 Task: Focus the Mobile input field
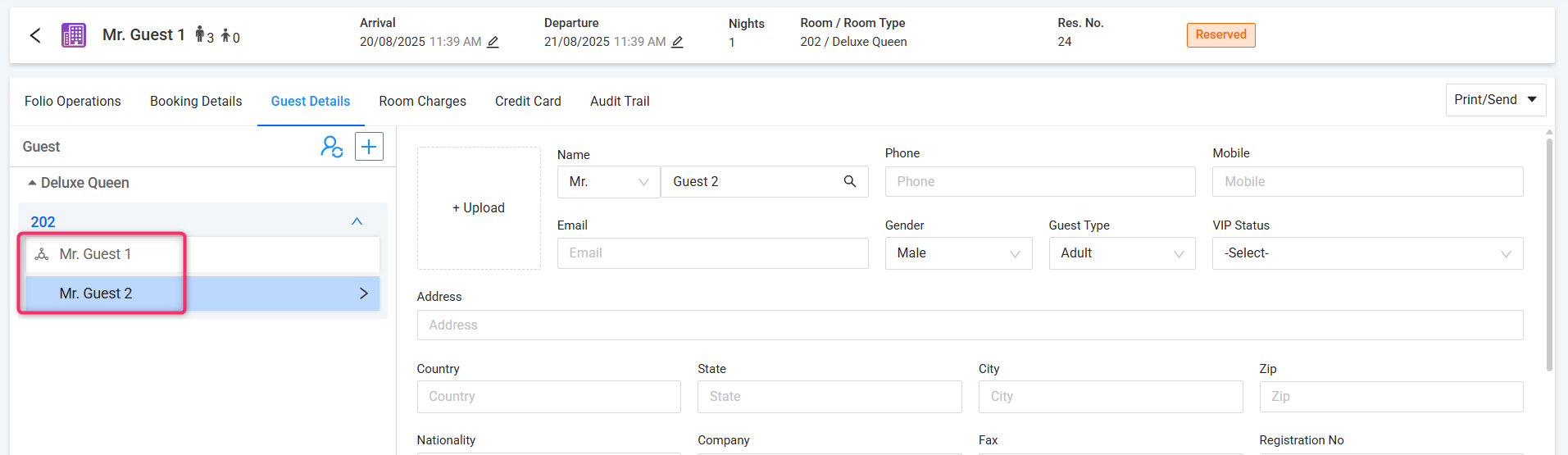pos(1367,182)
